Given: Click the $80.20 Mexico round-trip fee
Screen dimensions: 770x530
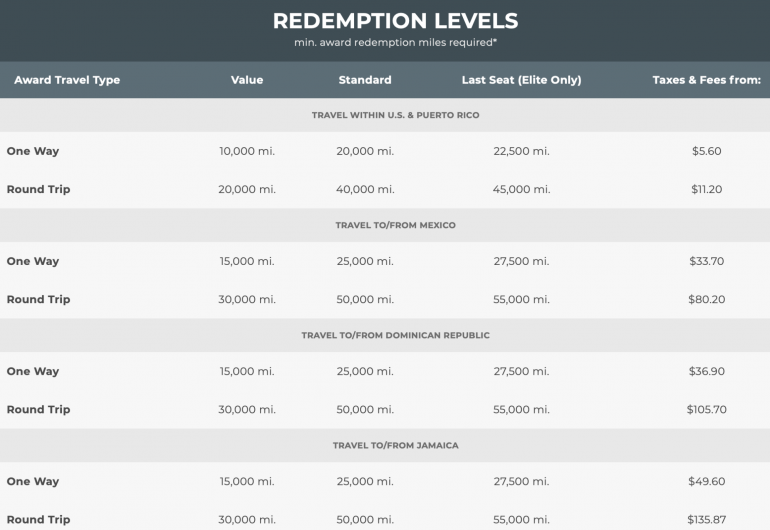Looking at the screenshot, I should [706, 299].
